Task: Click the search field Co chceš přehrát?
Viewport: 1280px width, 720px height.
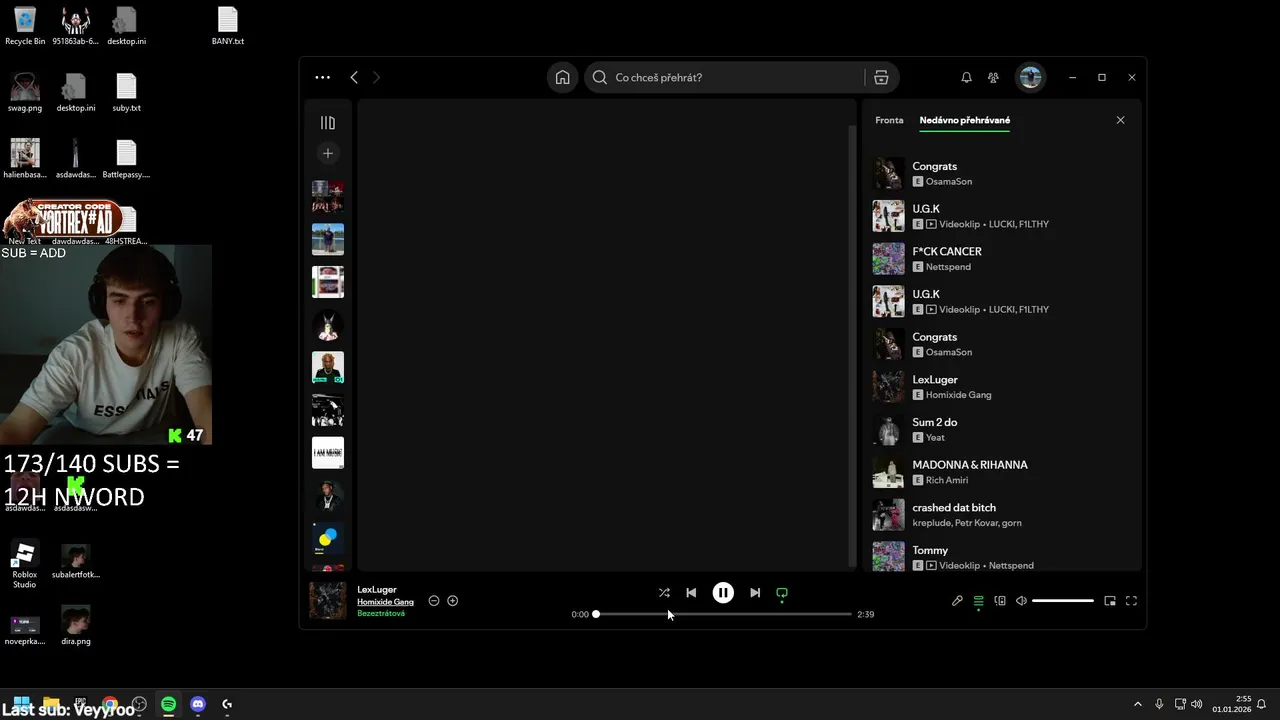Action: [x=725, y=77]
